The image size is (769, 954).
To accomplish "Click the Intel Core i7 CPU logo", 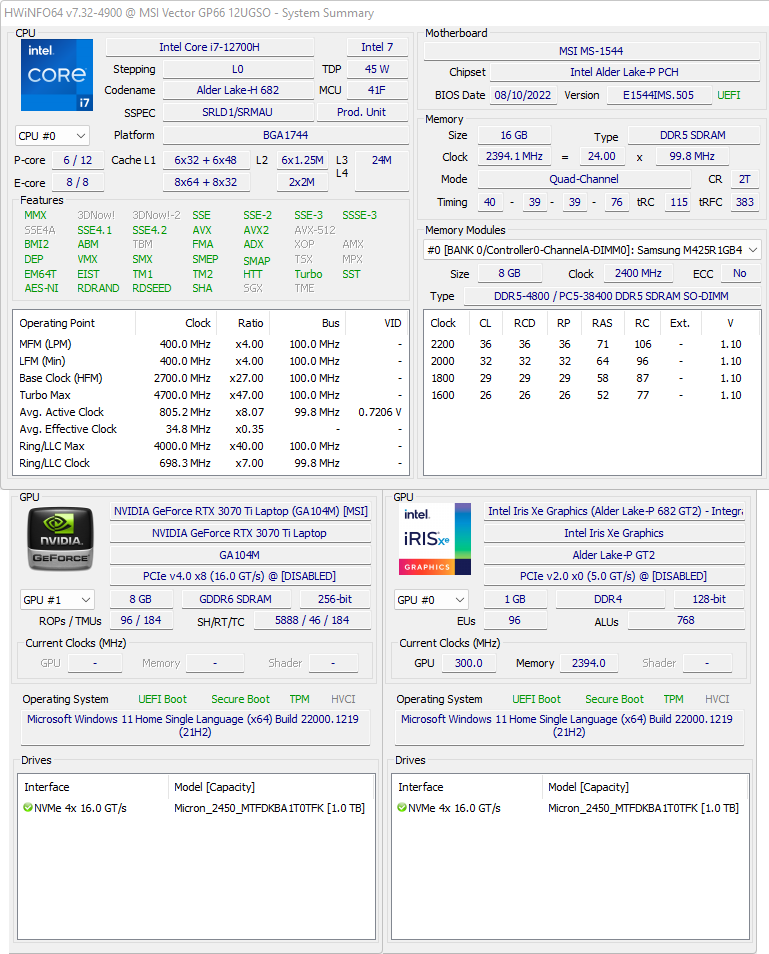I will pyautogui.click(x=57, y=75).
